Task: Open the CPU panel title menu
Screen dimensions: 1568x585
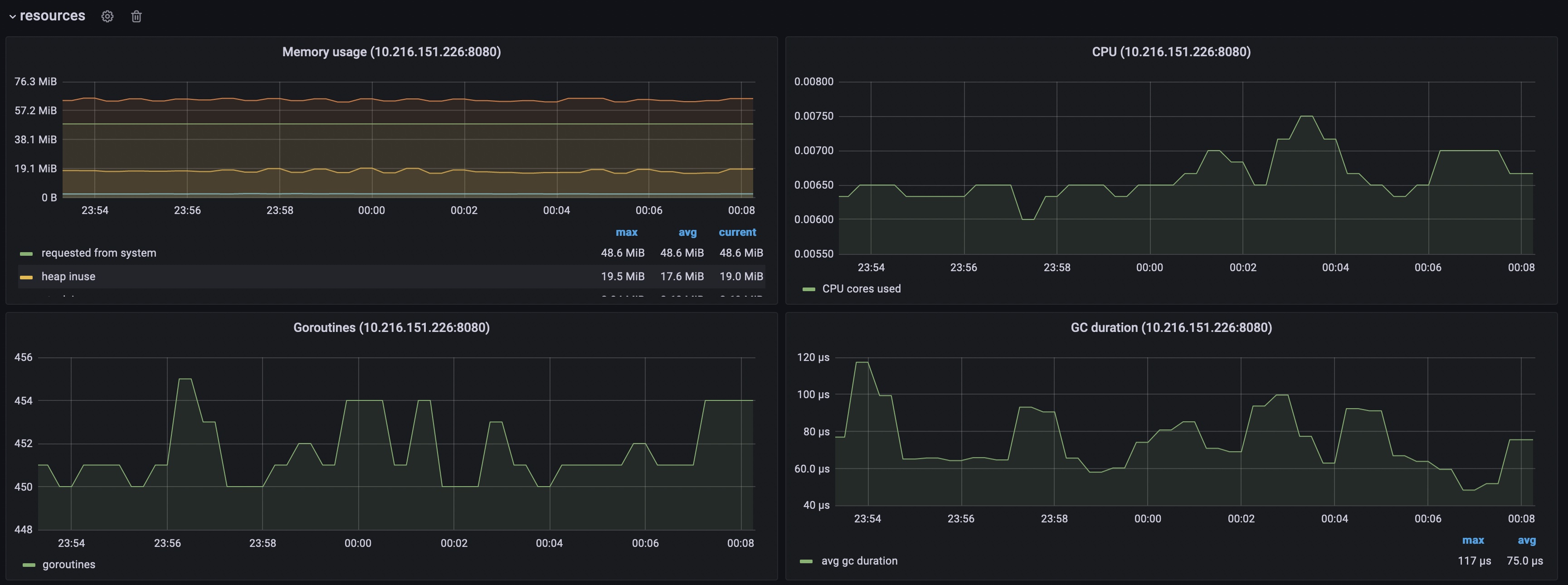Action: click(1170, 52)
